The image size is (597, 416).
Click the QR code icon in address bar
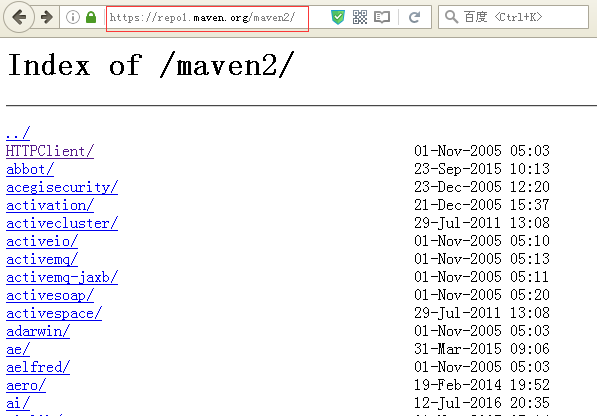[360, 17]
